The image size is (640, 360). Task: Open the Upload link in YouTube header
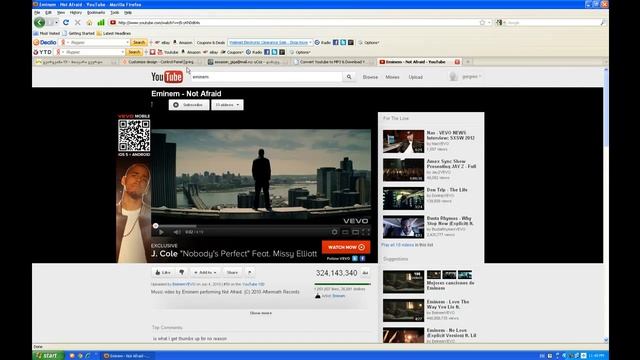pos(416,77)
